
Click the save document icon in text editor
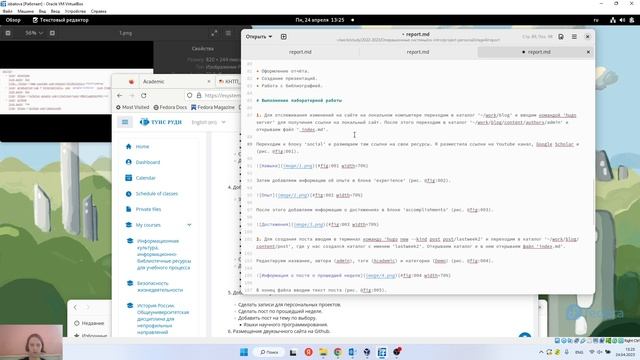coord(561,37)
